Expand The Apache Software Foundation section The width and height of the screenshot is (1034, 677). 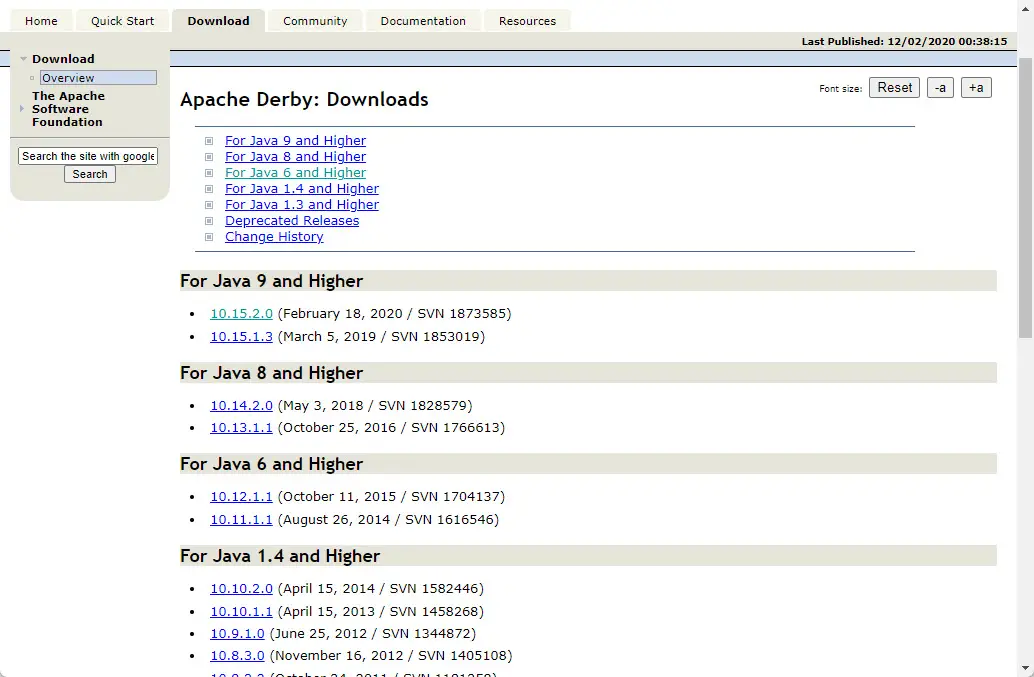[x=22, y=109]
